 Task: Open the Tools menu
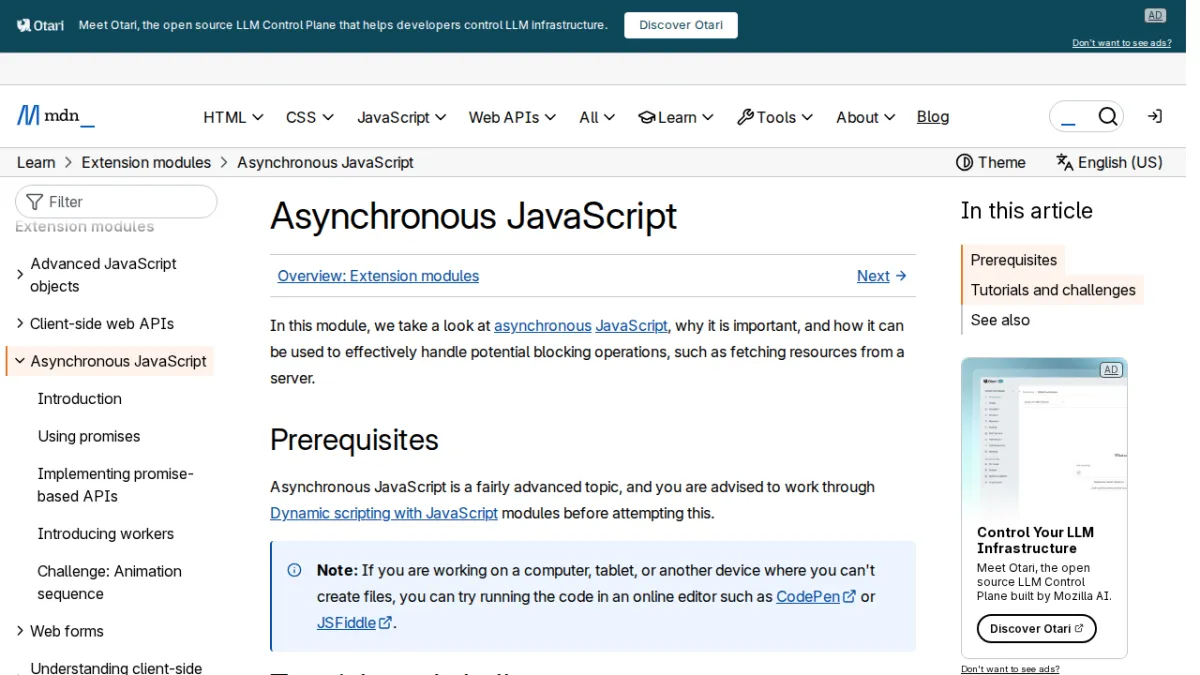pos(775,117)
